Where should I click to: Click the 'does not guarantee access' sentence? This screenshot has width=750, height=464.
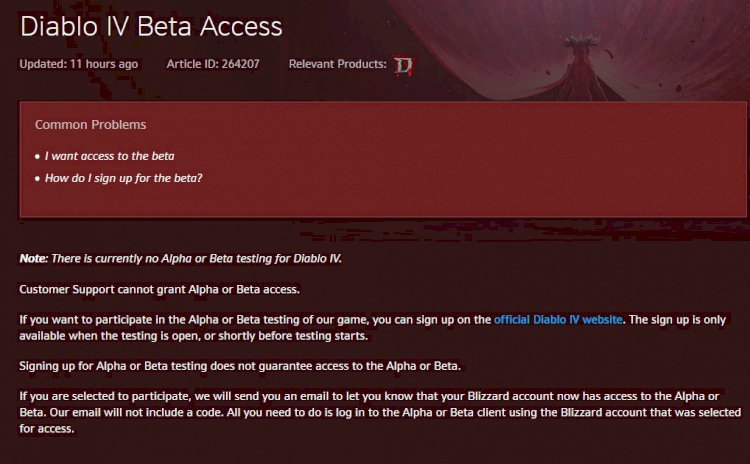tap(240, 366)
